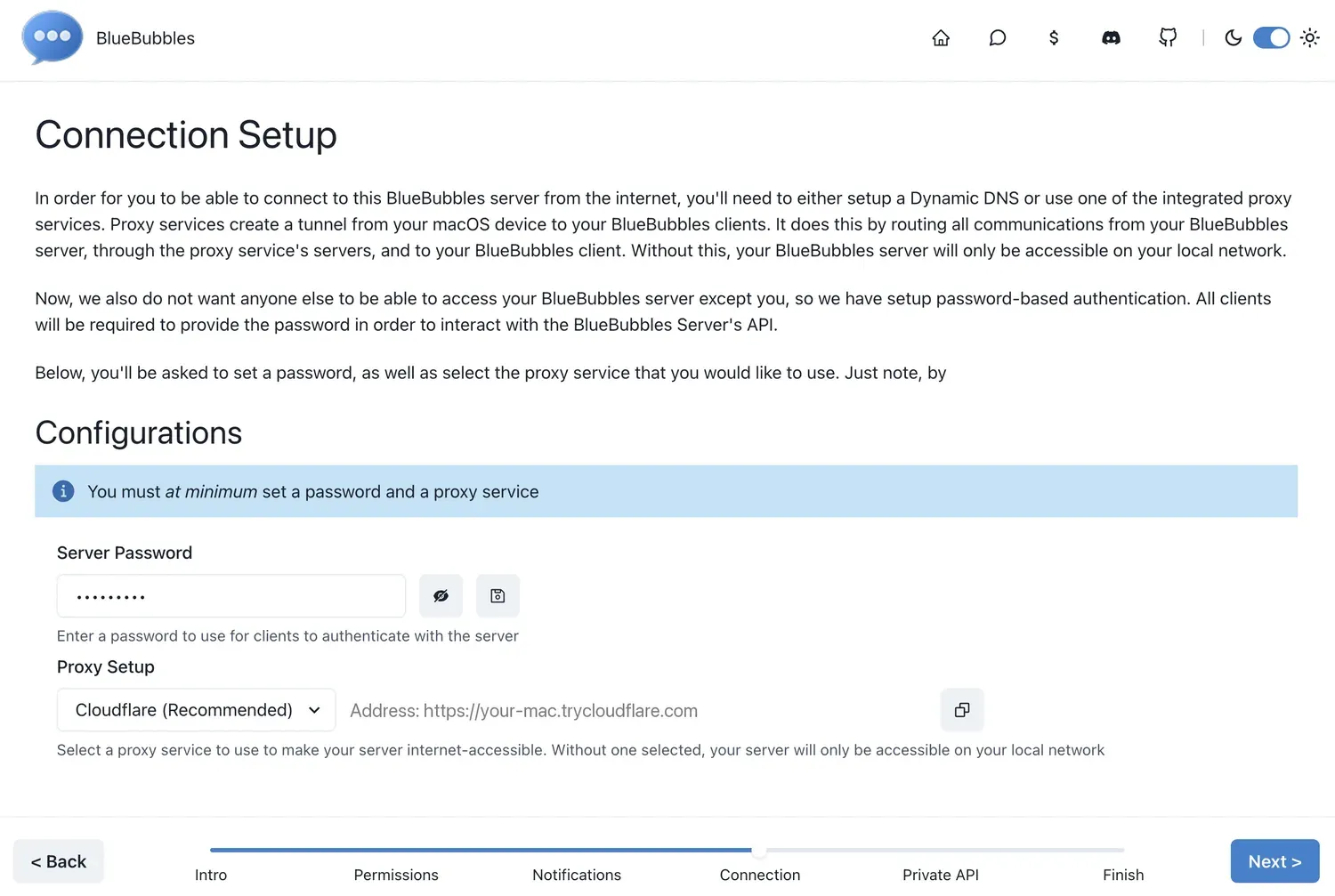This screenshot has width=1335, height=896.
Task: Click the Next button
Action: point(1274,861)
